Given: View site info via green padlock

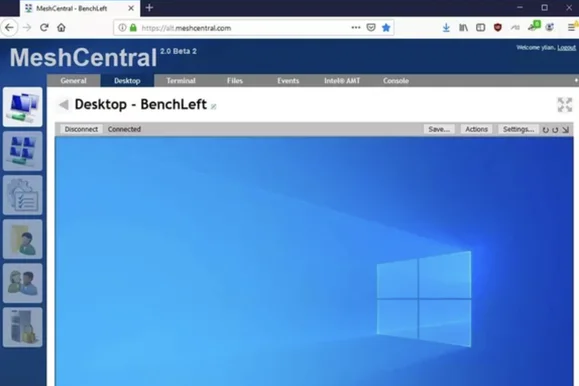Looking at the screenshot, I should [133, 28].
